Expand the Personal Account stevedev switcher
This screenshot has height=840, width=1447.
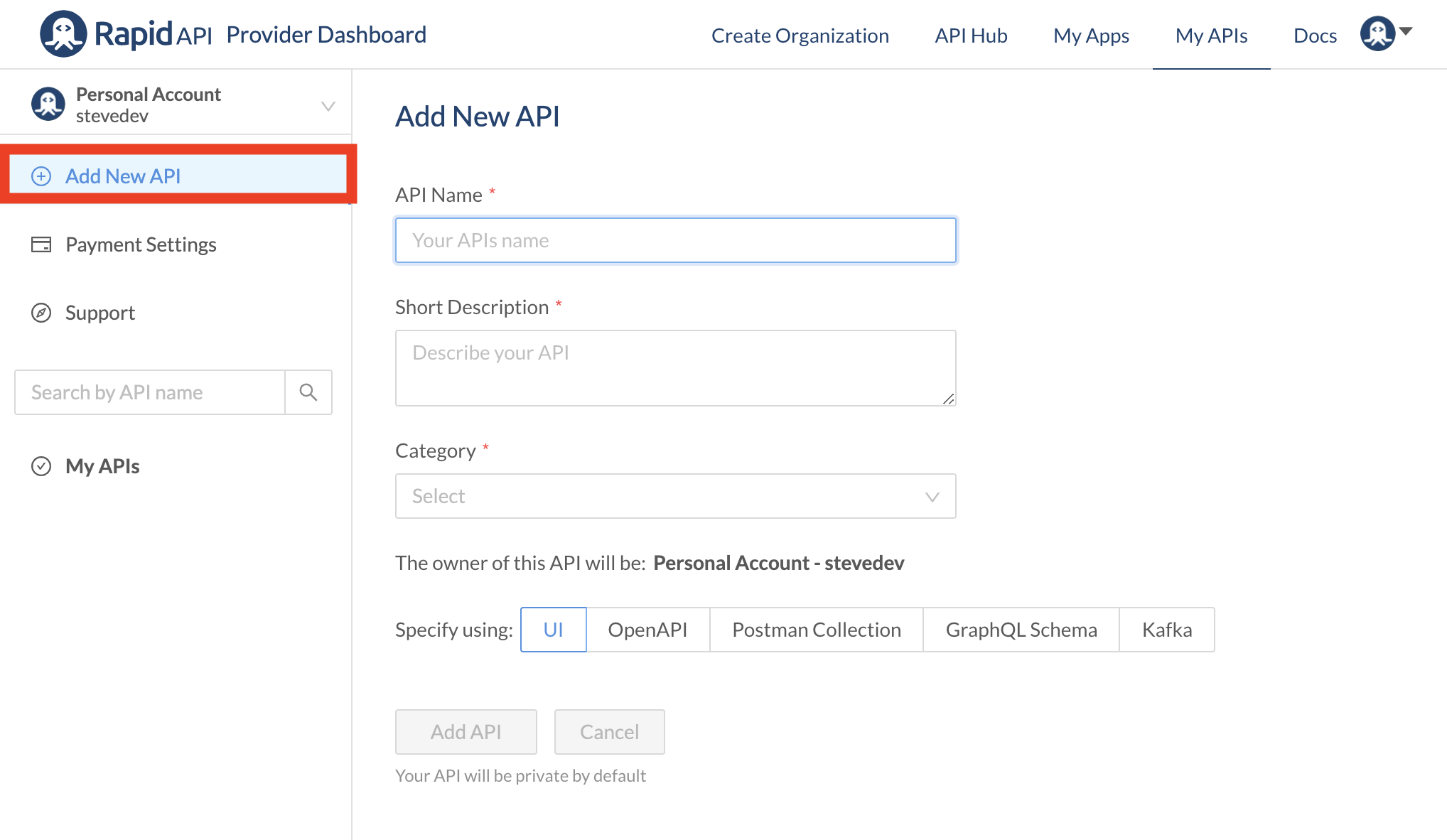coord(328,106)
